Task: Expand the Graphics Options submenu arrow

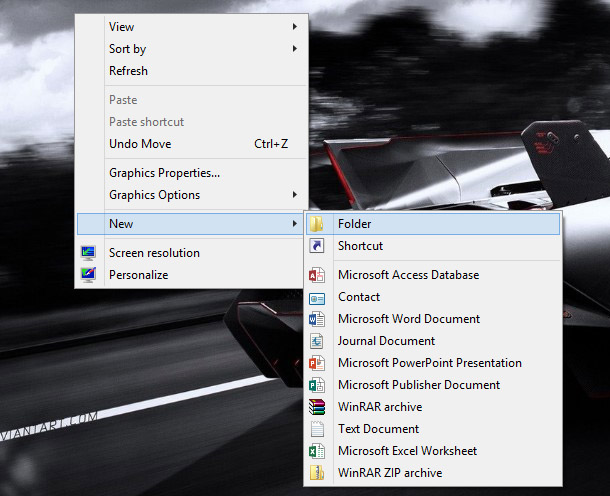Action: tap(294, 195)
